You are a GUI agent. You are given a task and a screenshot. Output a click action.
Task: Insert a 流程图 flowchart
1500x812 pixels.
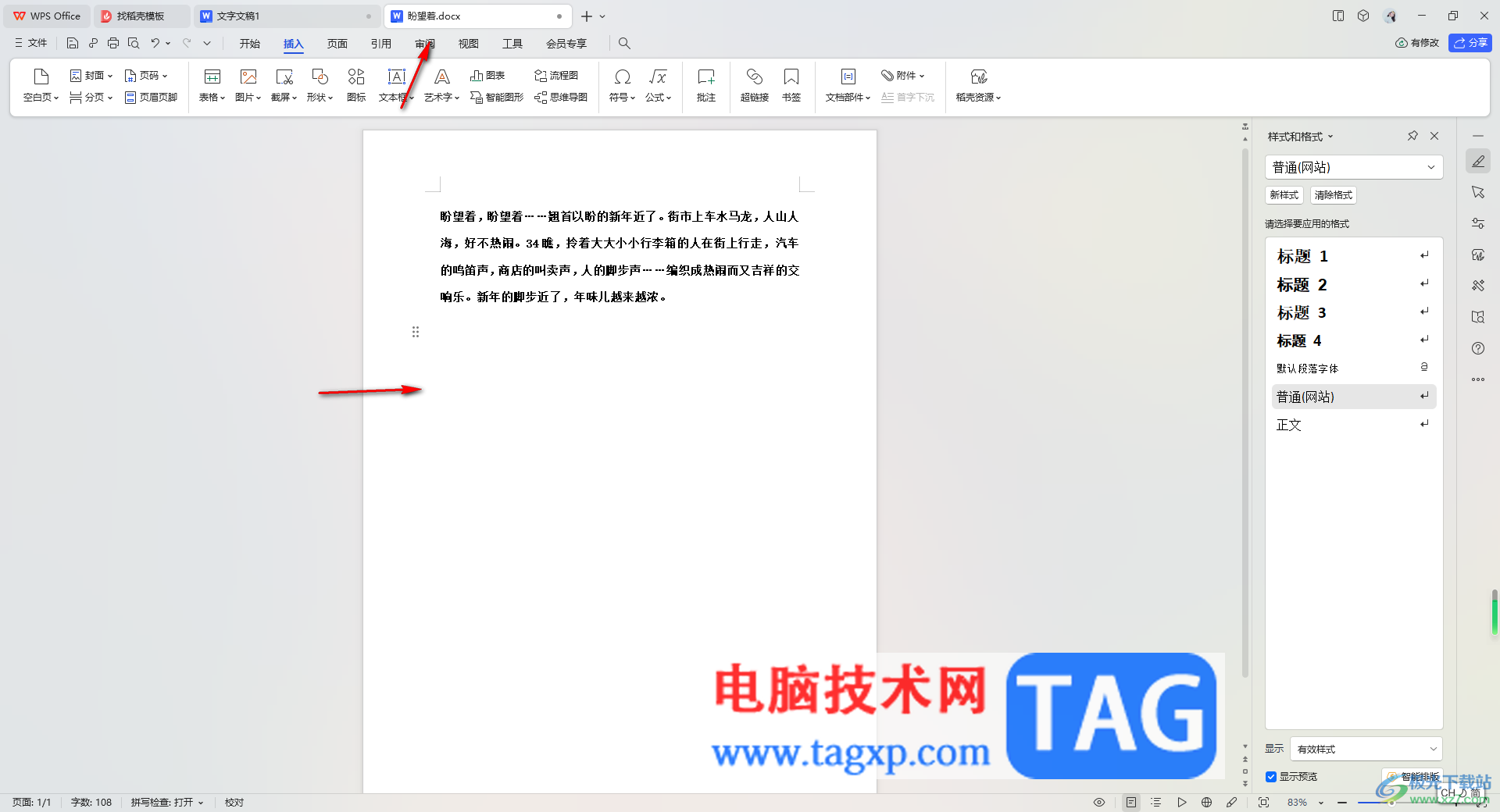556,76
